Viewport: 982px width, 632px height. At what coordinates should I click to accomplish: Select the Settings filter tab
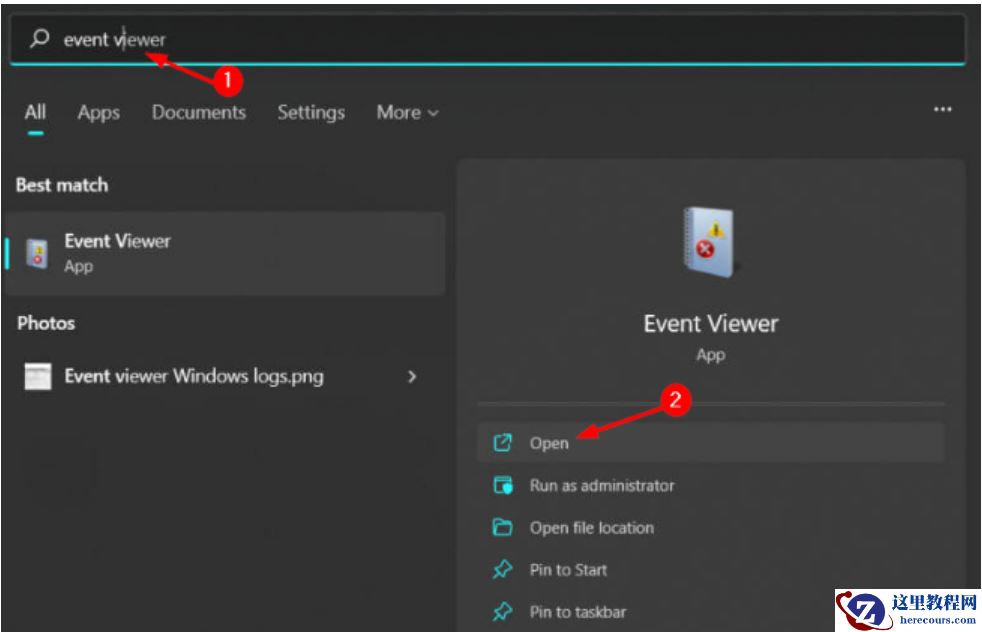311,113
